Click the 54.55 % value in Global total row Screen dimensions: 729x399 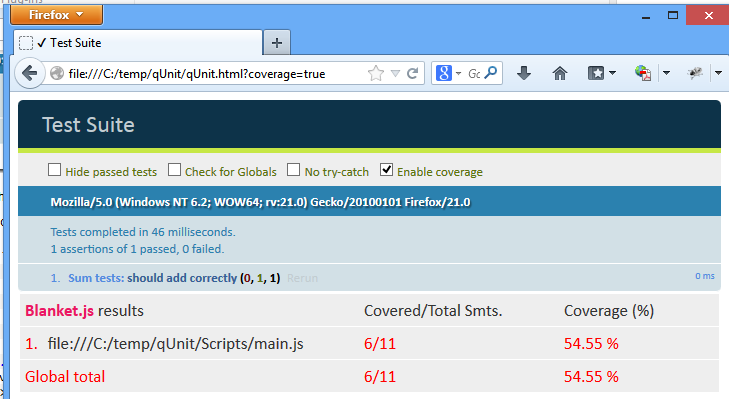pos(591,377)
